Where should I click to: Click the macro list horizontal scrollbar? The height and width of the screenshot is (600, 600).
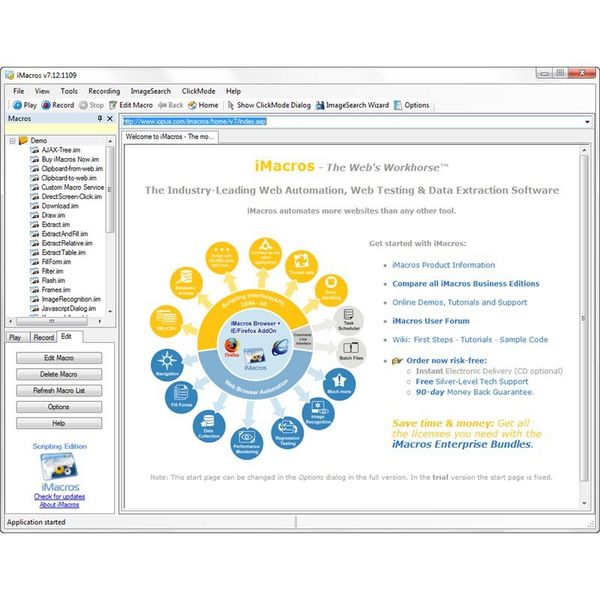coord(52,321)
